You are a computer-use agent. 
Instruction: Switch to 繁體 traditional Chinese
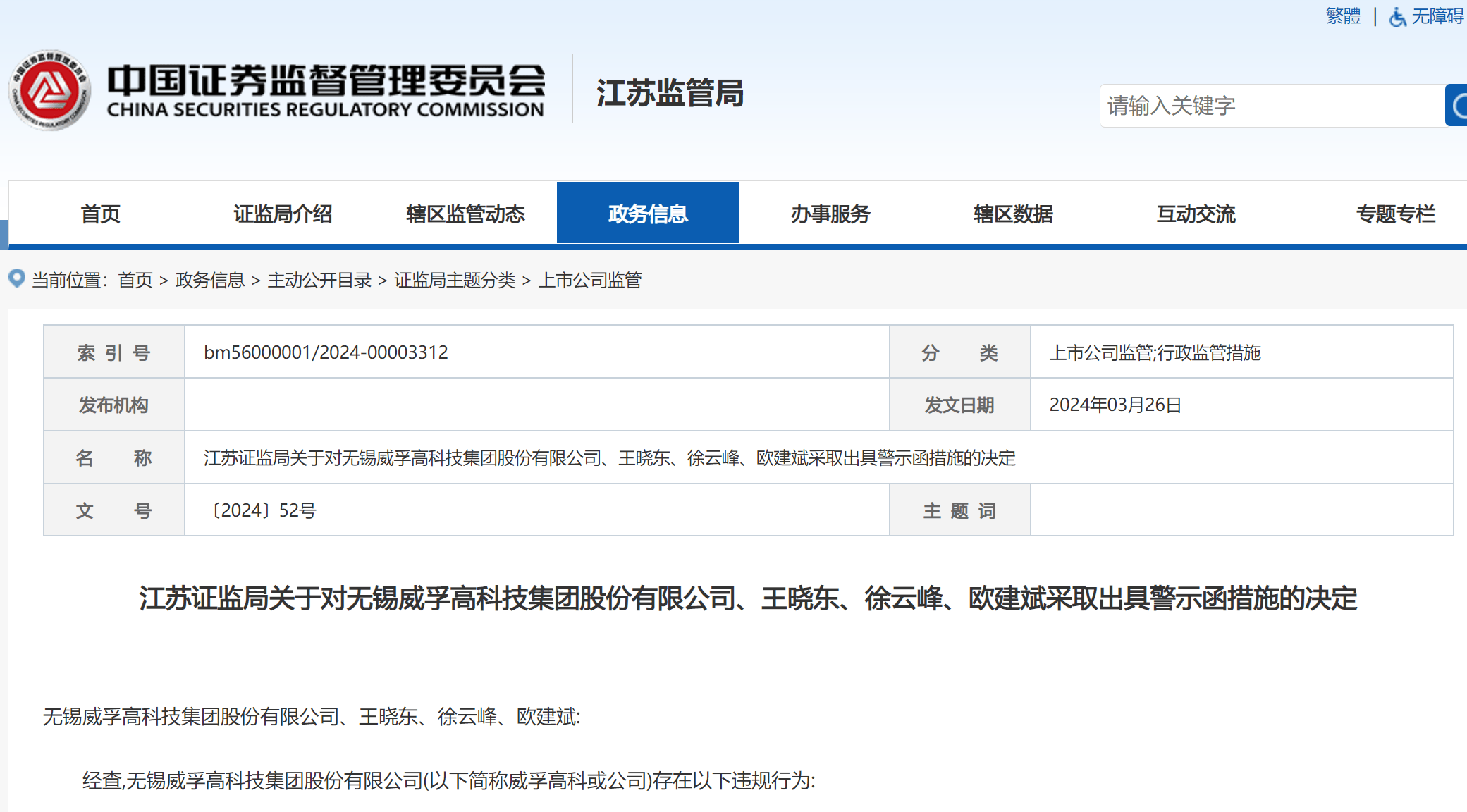point(1343,16)
